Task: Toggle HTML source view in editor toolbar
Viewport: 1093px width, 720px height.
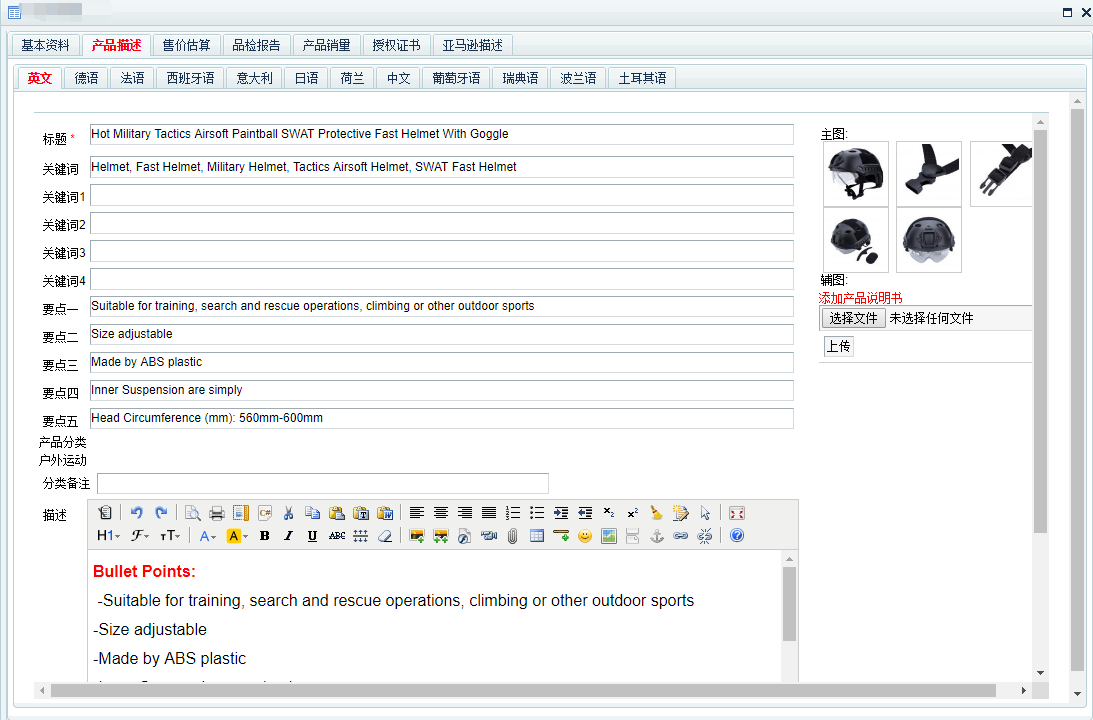Action: 105,513
